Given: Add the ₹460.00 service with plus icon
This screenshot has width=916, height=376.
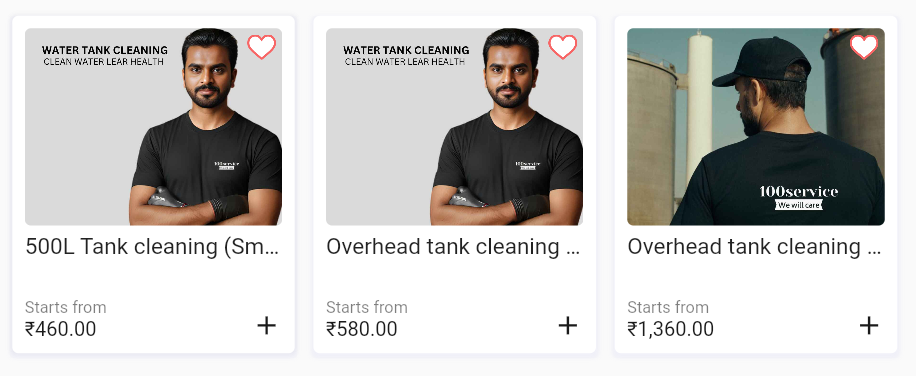Looking at the screenshot, I should point(266,325).
